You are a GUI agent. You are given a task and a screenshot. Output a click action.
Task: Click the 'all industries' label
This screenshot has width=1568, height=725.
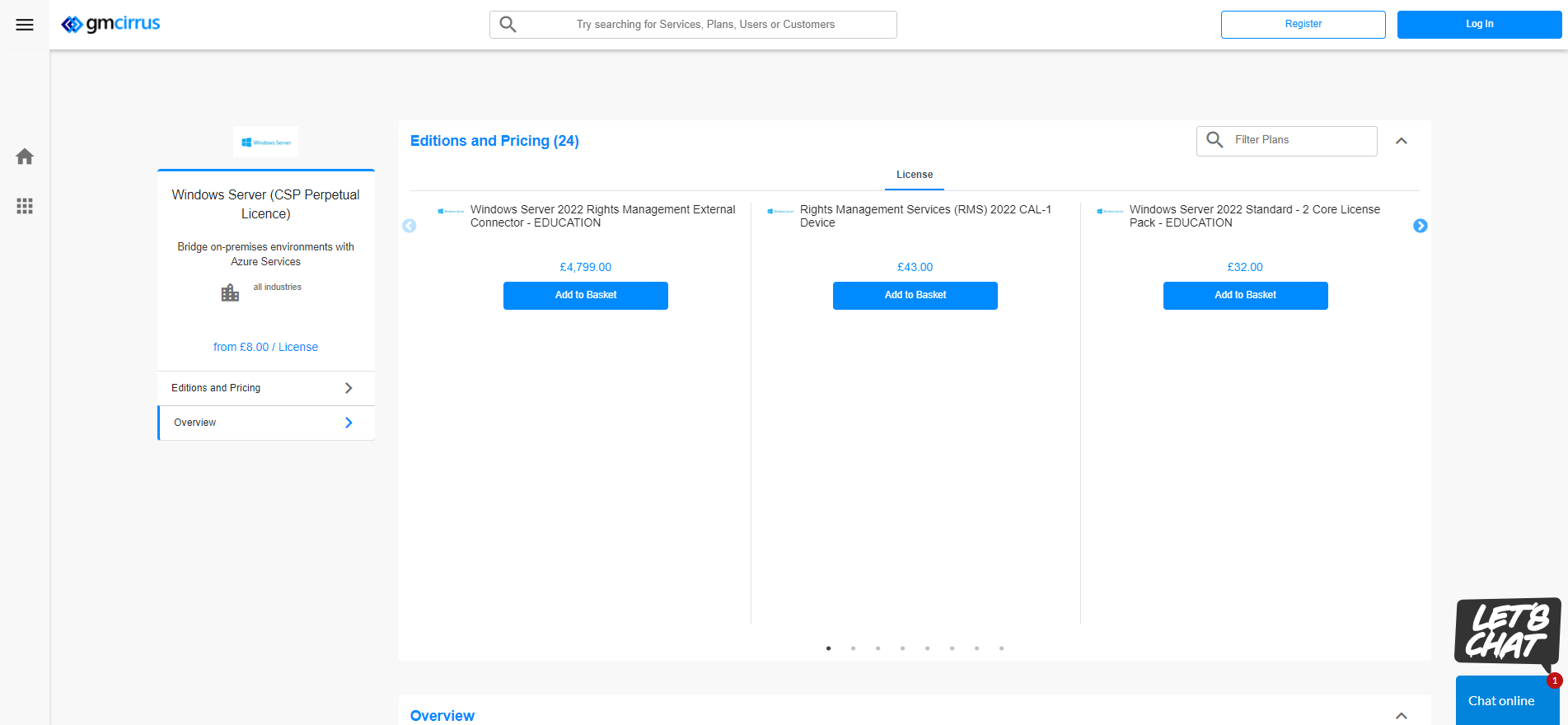pos(278,288)
